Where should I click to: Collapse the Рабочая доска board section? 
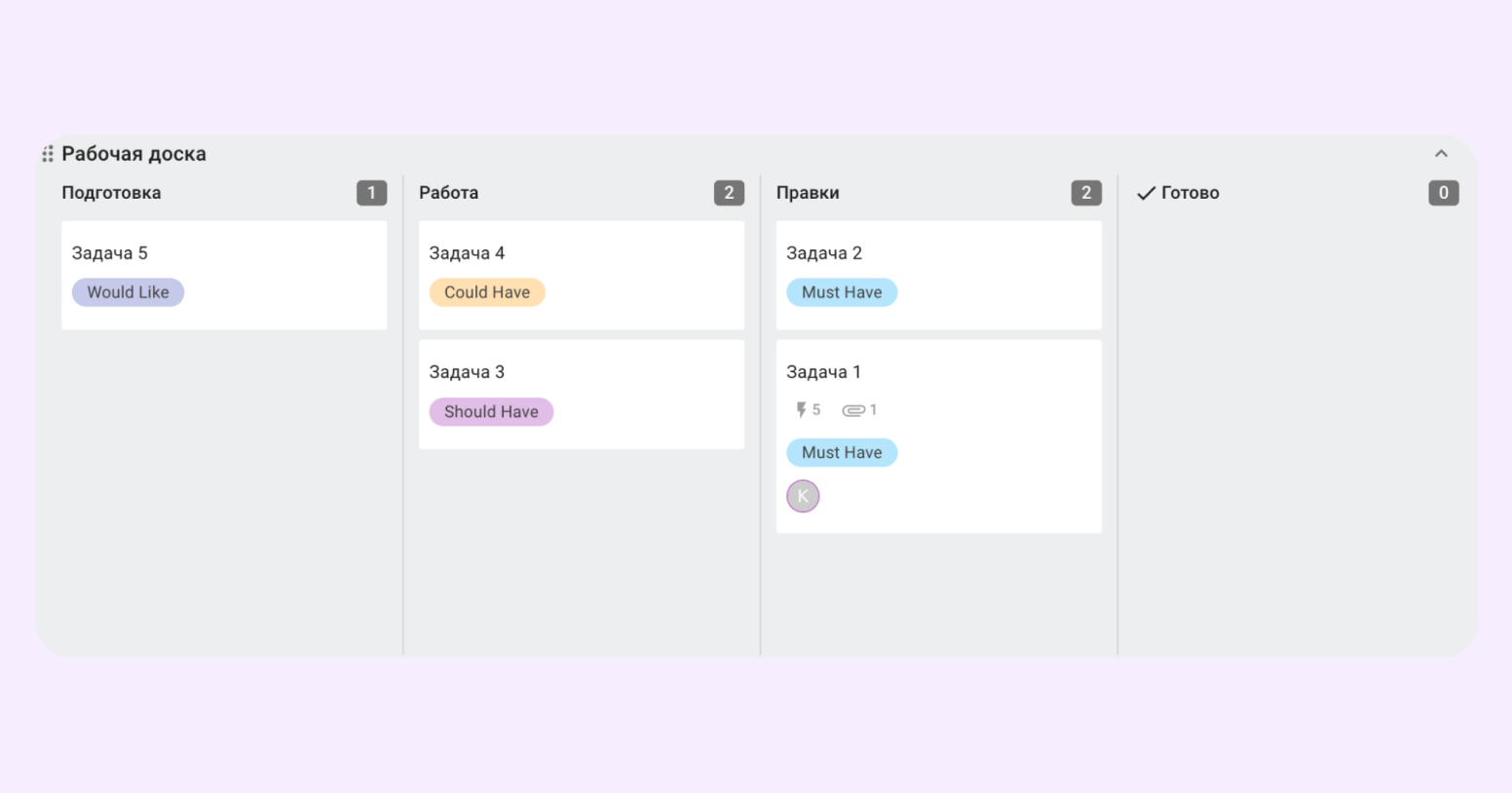coord(1441,154)
